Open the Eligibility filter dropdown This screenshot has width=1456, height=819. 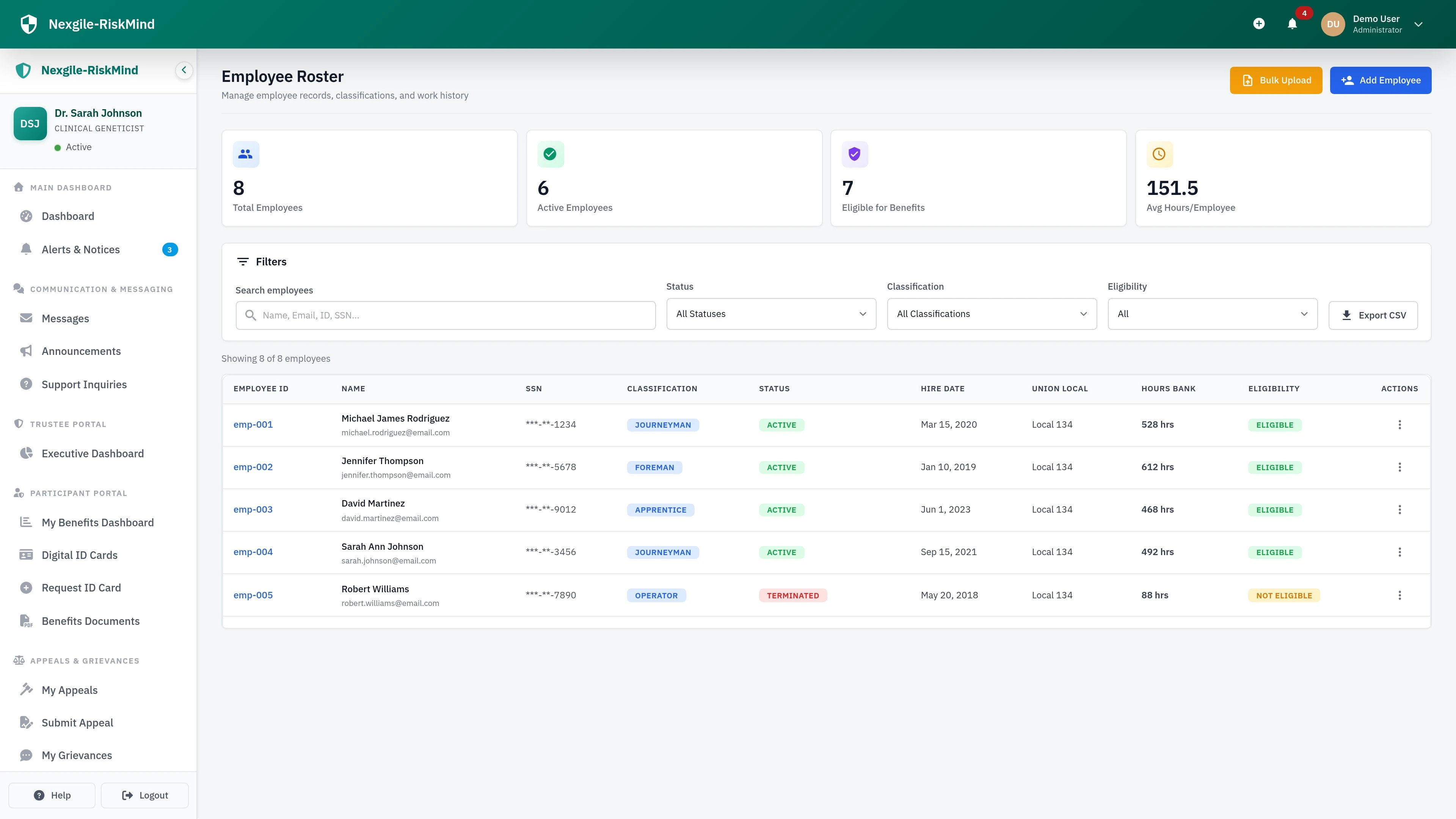click(x=1213, y=314)
